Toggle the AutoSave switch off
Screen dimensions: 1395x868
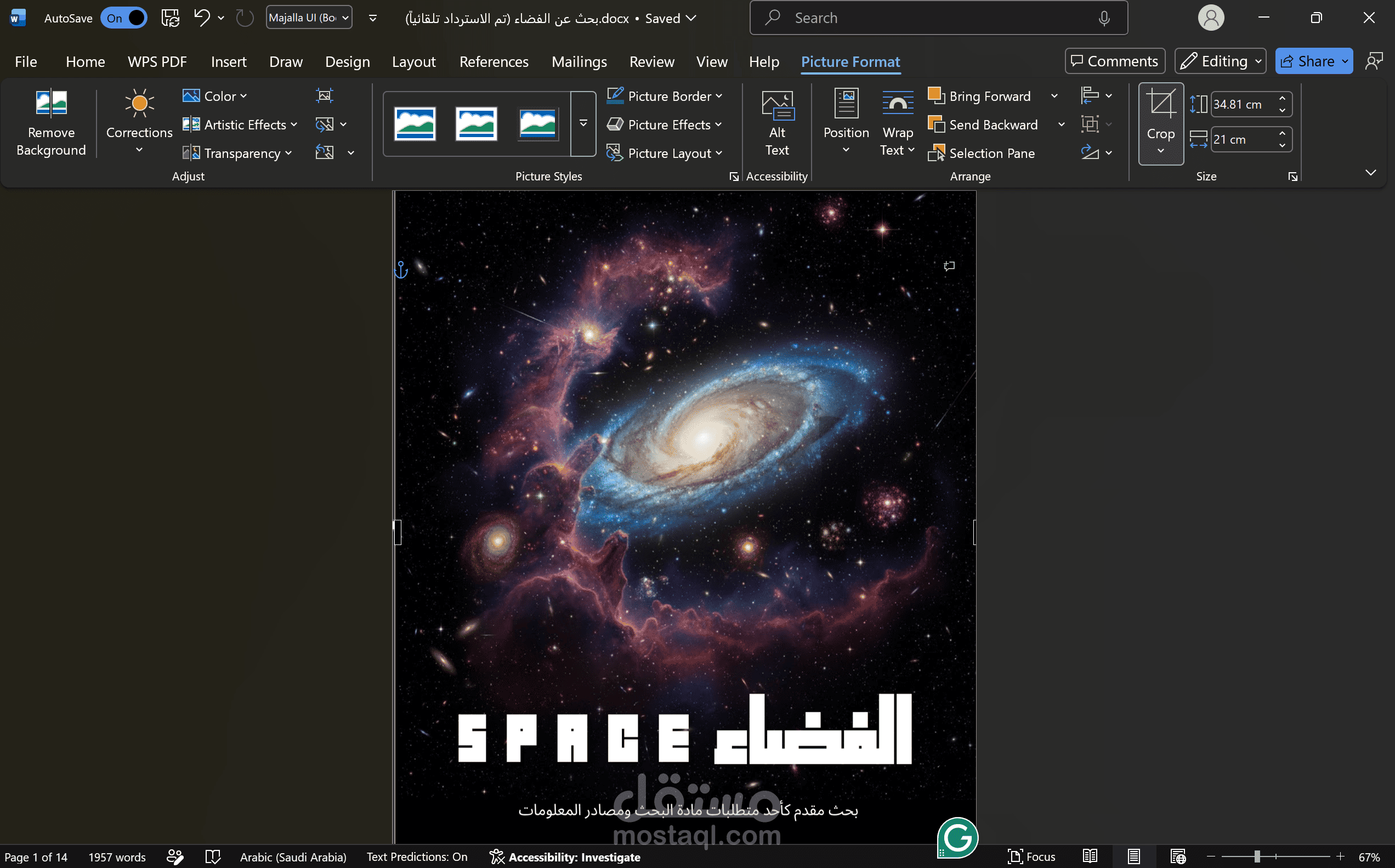click(x=124, y=18)
